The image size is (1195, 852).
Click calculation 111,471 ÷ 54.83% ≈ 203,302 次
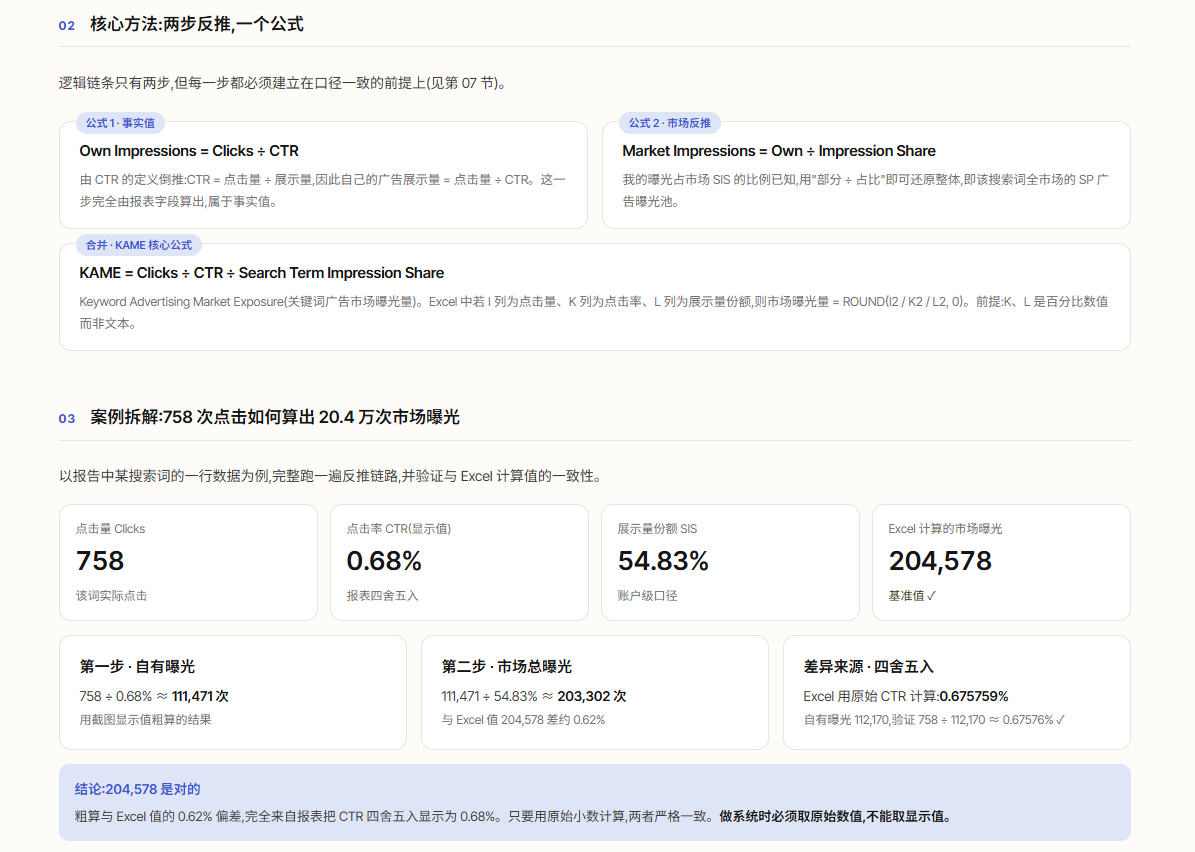(x=533, y=697)
